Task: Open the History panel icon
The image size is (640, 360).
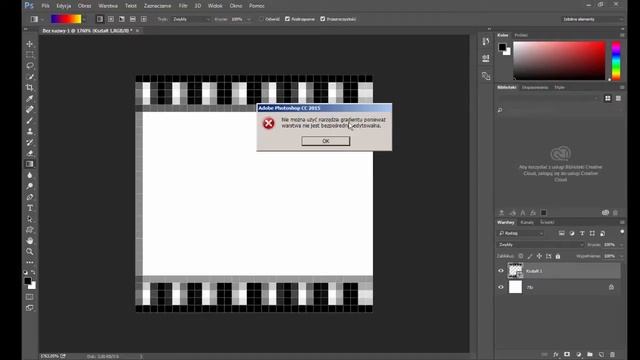Action: click(485, 42)
